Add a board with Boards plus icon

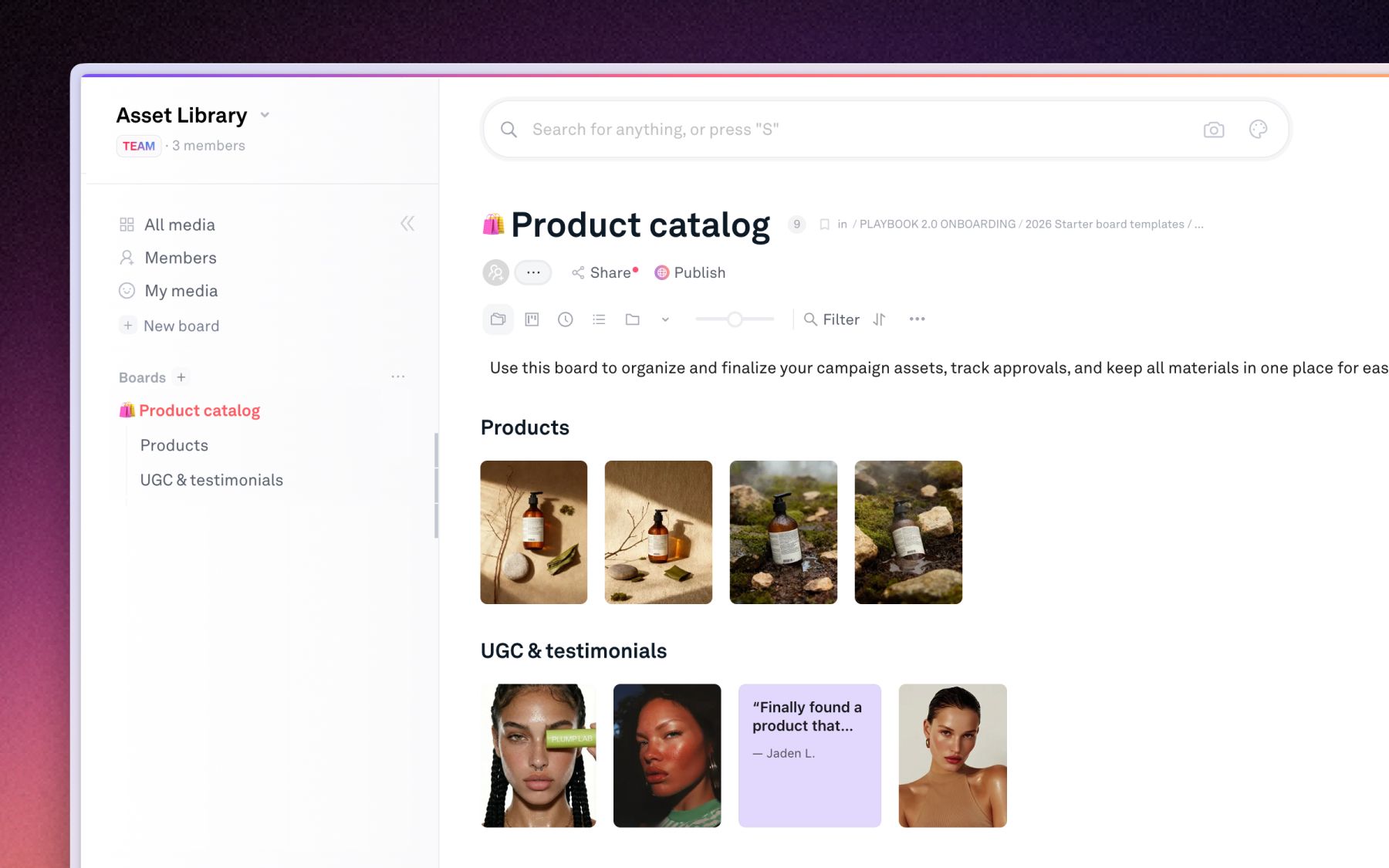pos(181,377)
